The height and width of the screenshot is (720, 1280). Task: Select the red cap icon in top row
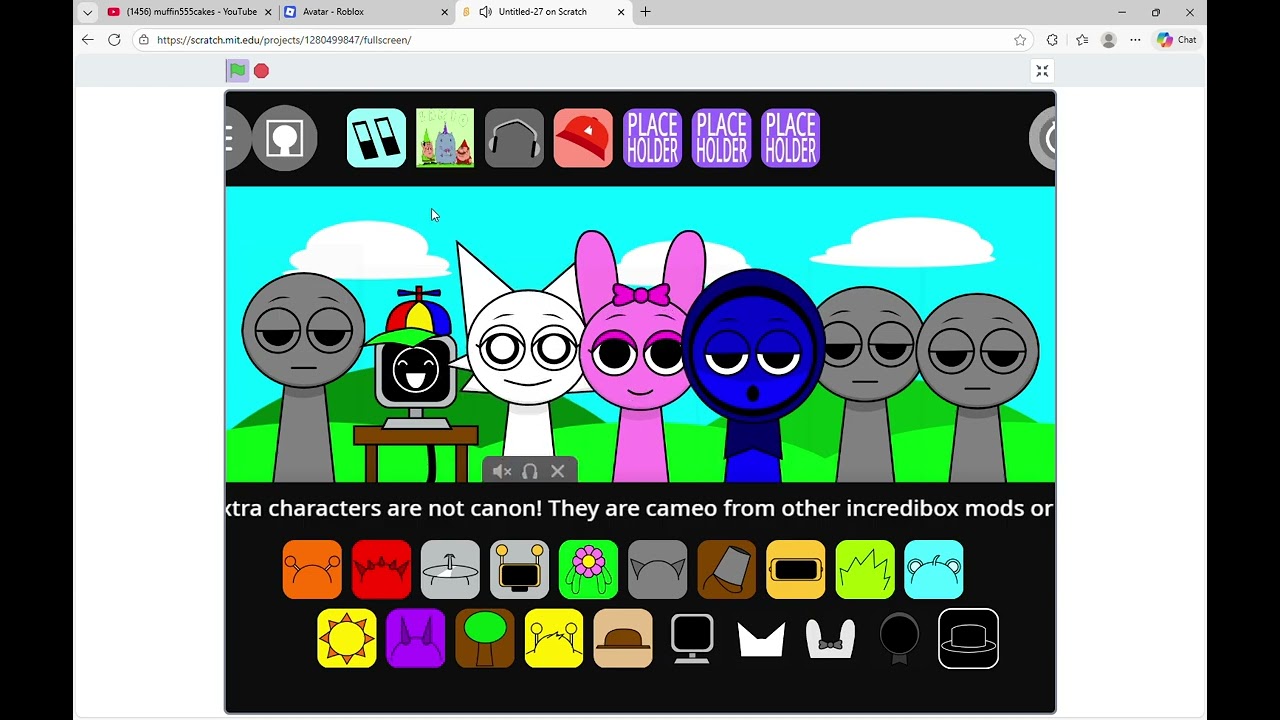(583, 138)
